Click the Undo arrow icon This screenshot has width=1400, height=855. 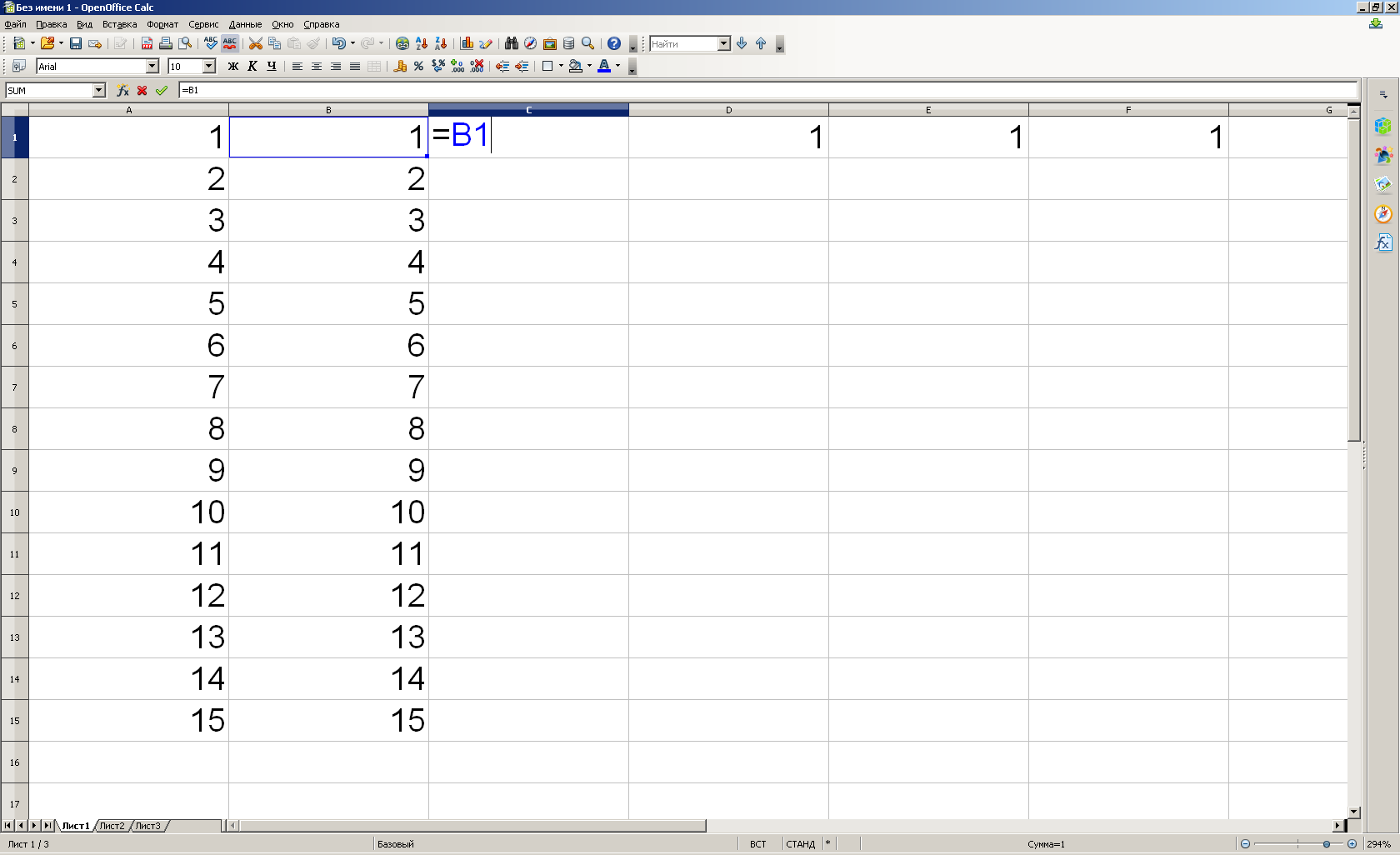click(x=338, y=43)
